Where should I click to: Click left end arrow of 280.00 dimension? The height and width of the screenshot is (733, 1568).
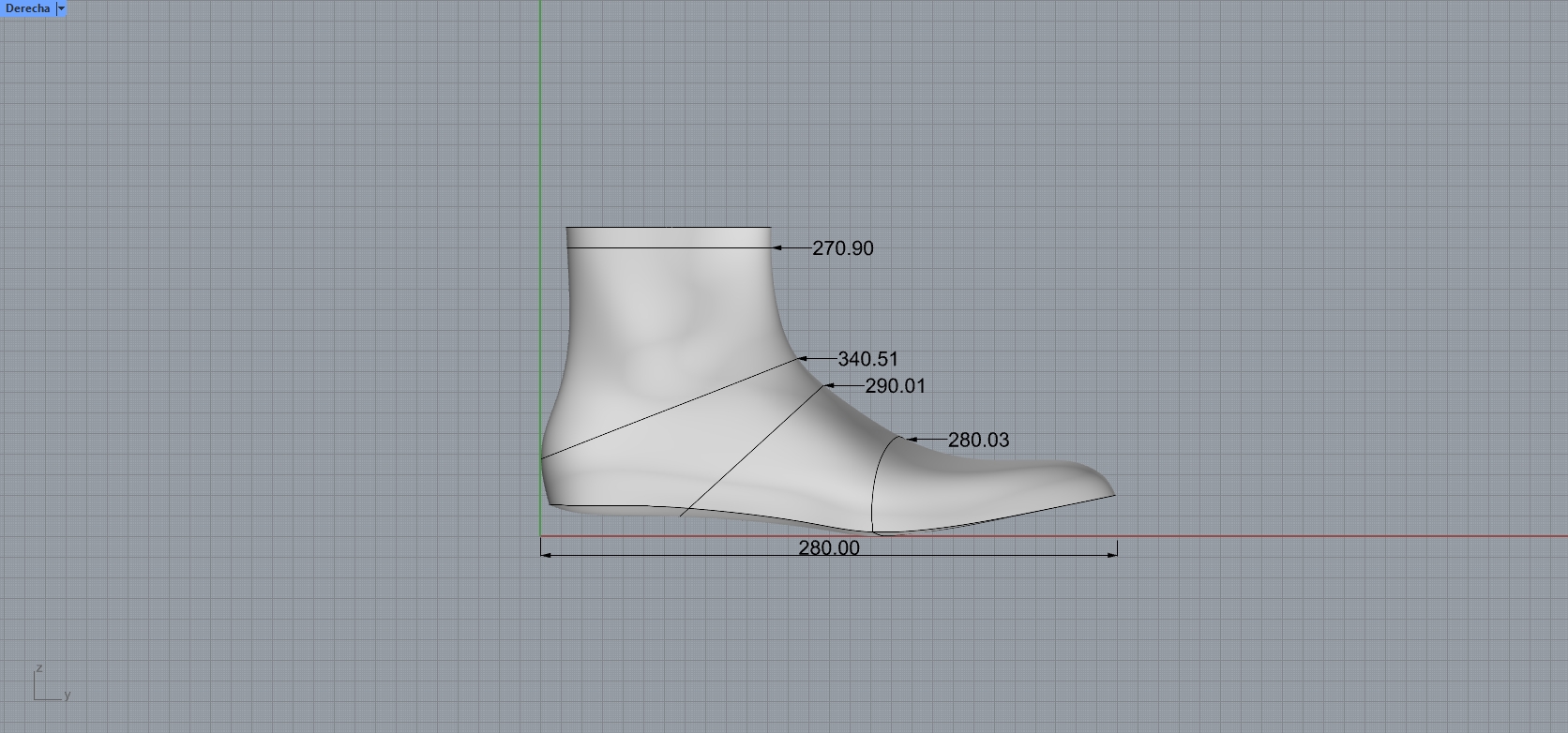pos(546,554)
